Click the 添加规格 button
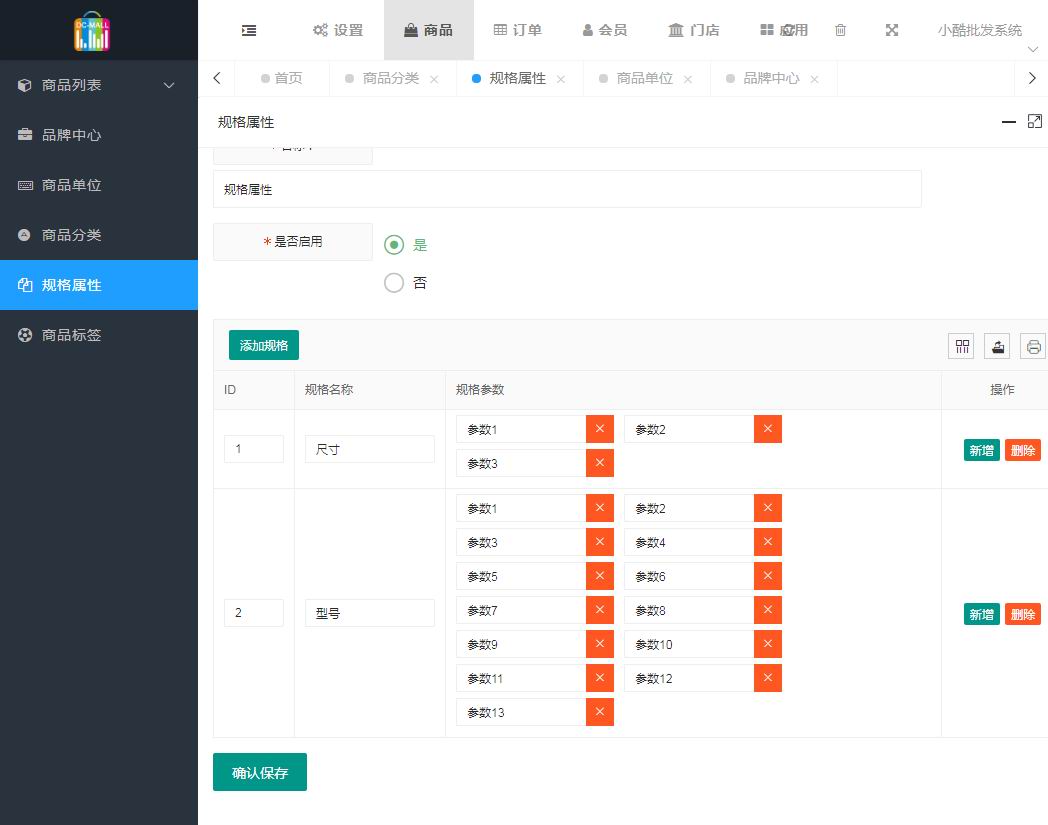 point(264,345)
